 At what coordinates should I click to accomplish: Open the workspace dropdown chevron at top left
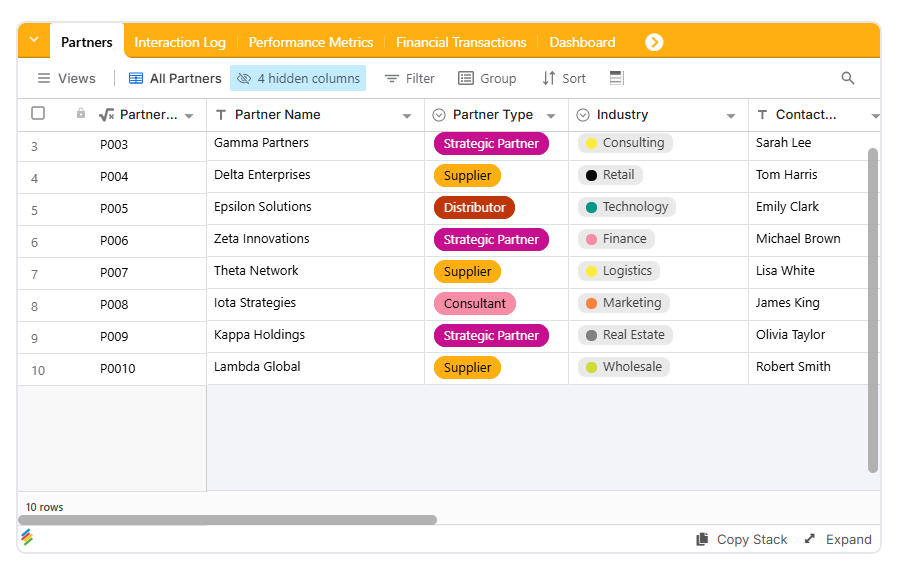point(34,40)
